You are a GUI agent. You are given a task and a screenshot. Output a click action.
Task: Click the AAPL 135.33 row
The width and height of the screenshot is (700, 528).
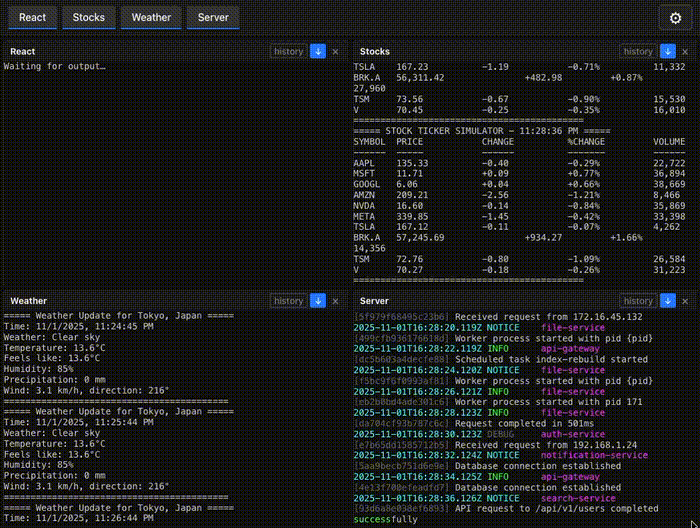519,163
